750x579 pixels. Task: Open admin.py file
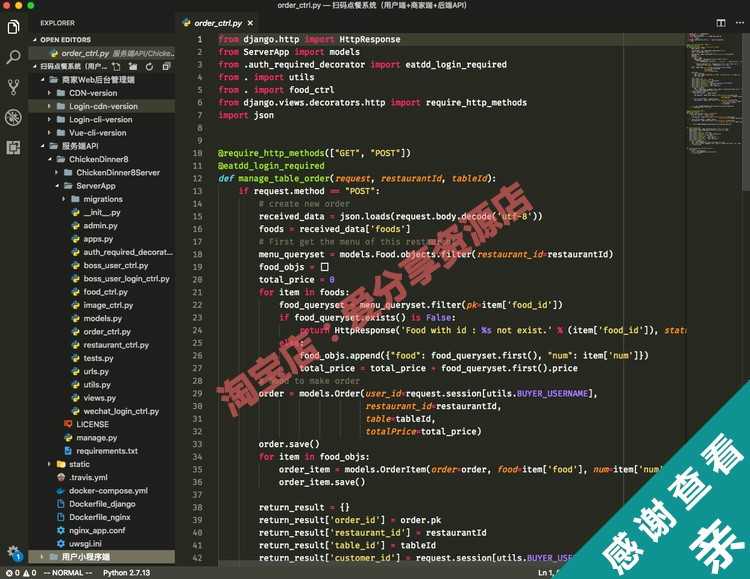(102, 225)
